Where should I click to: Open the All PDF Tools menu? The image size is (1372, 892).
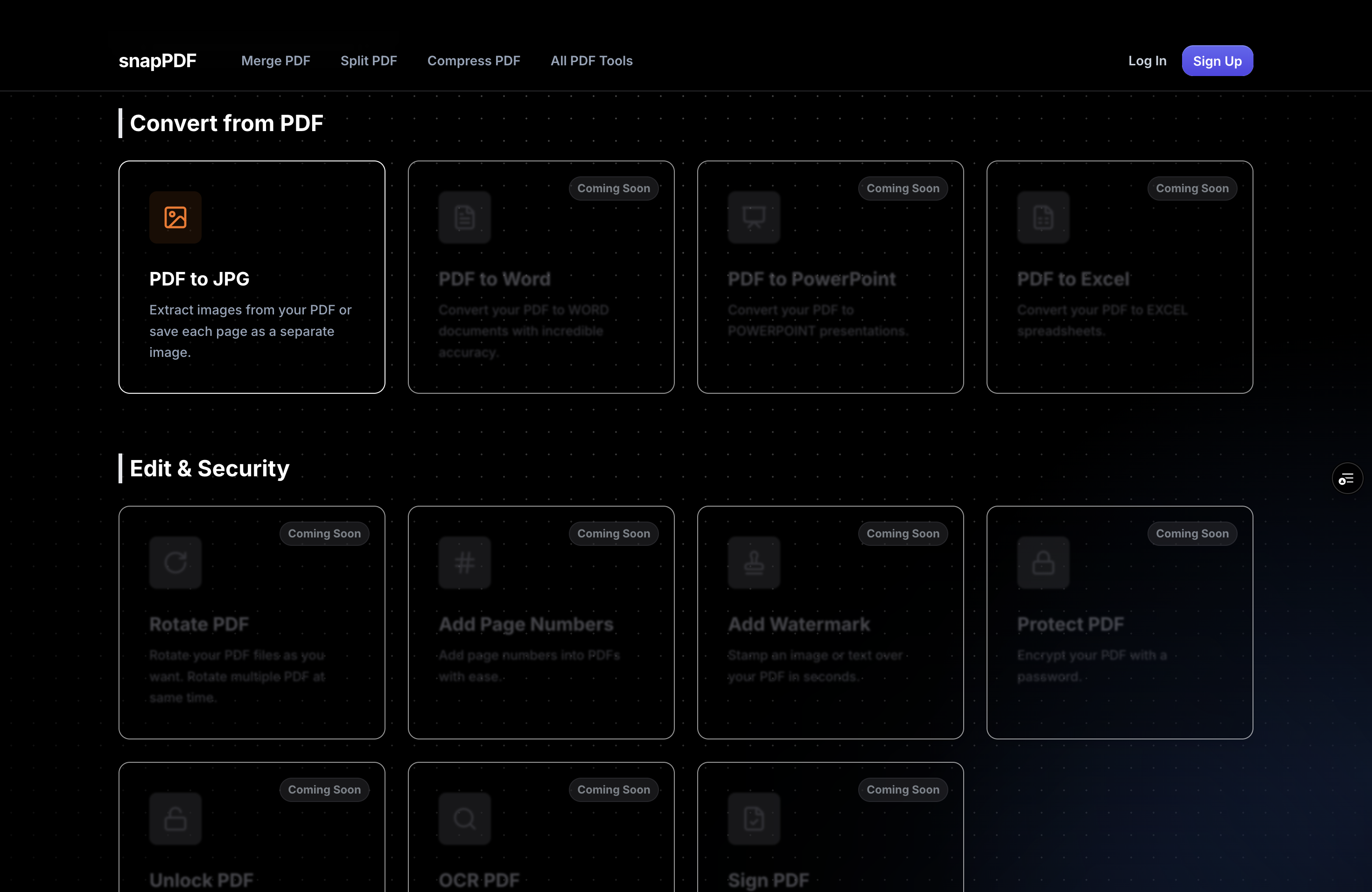591,61
